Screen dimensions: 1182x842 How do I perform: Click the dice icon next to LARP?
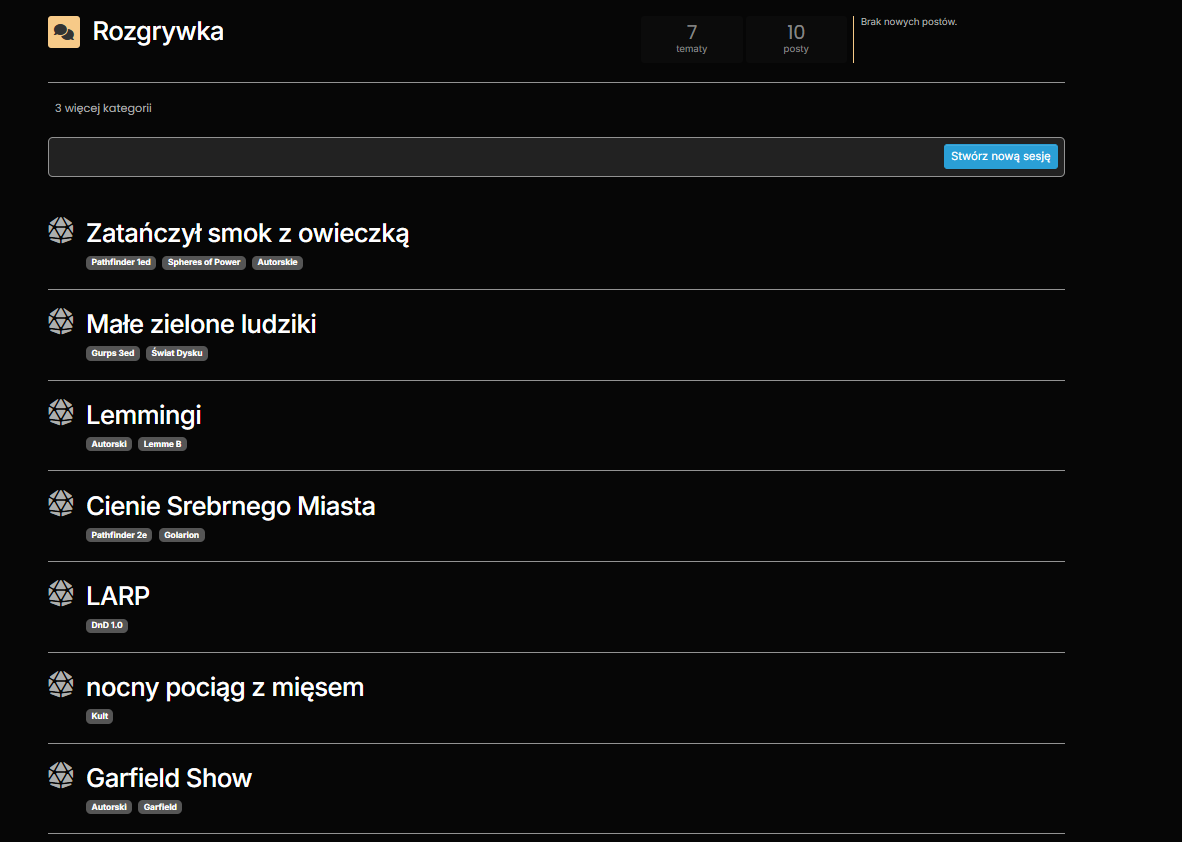pos(61,594)
